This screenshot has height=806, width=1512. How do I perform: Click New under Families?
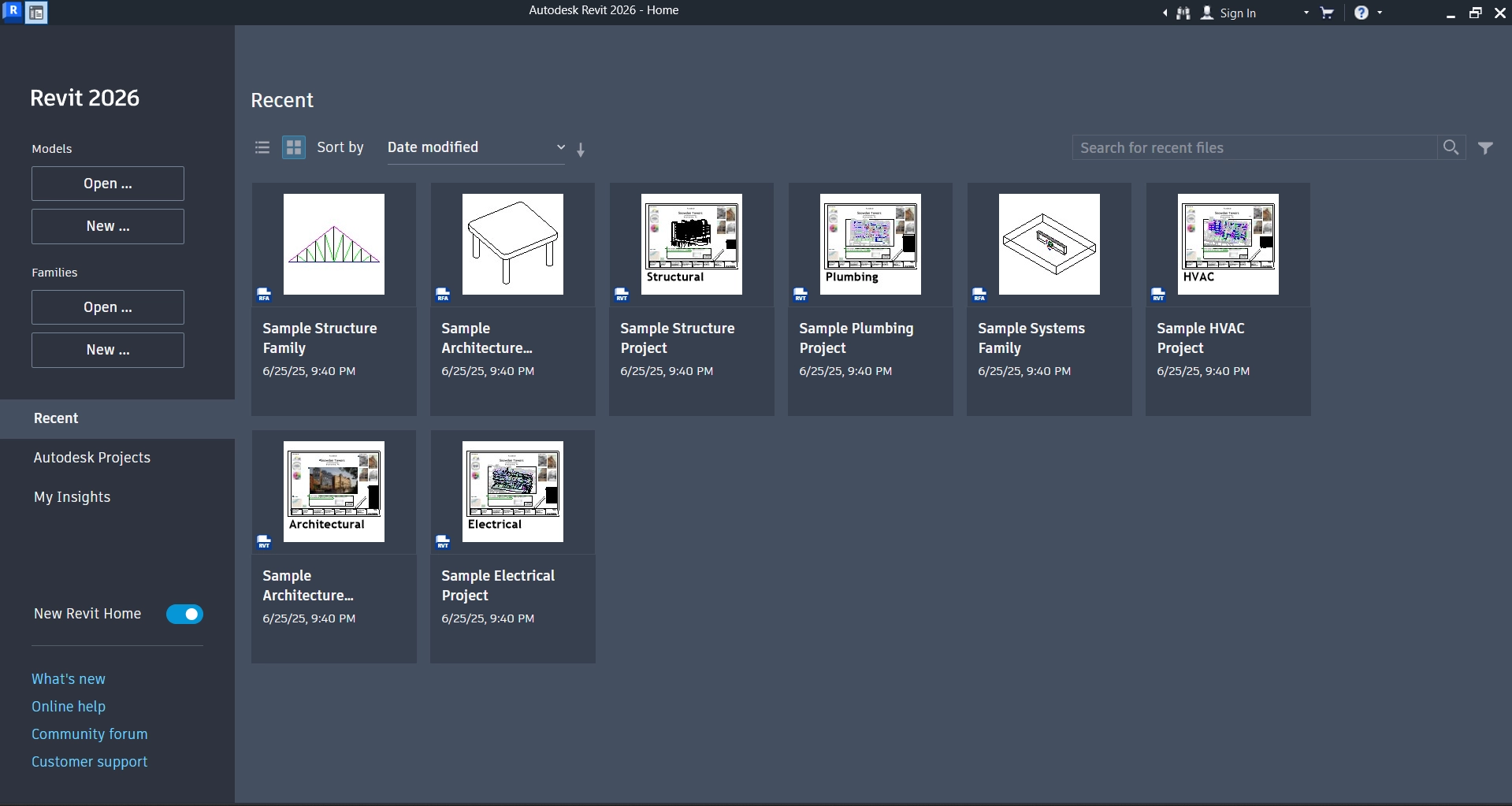[x=108, y=350]
